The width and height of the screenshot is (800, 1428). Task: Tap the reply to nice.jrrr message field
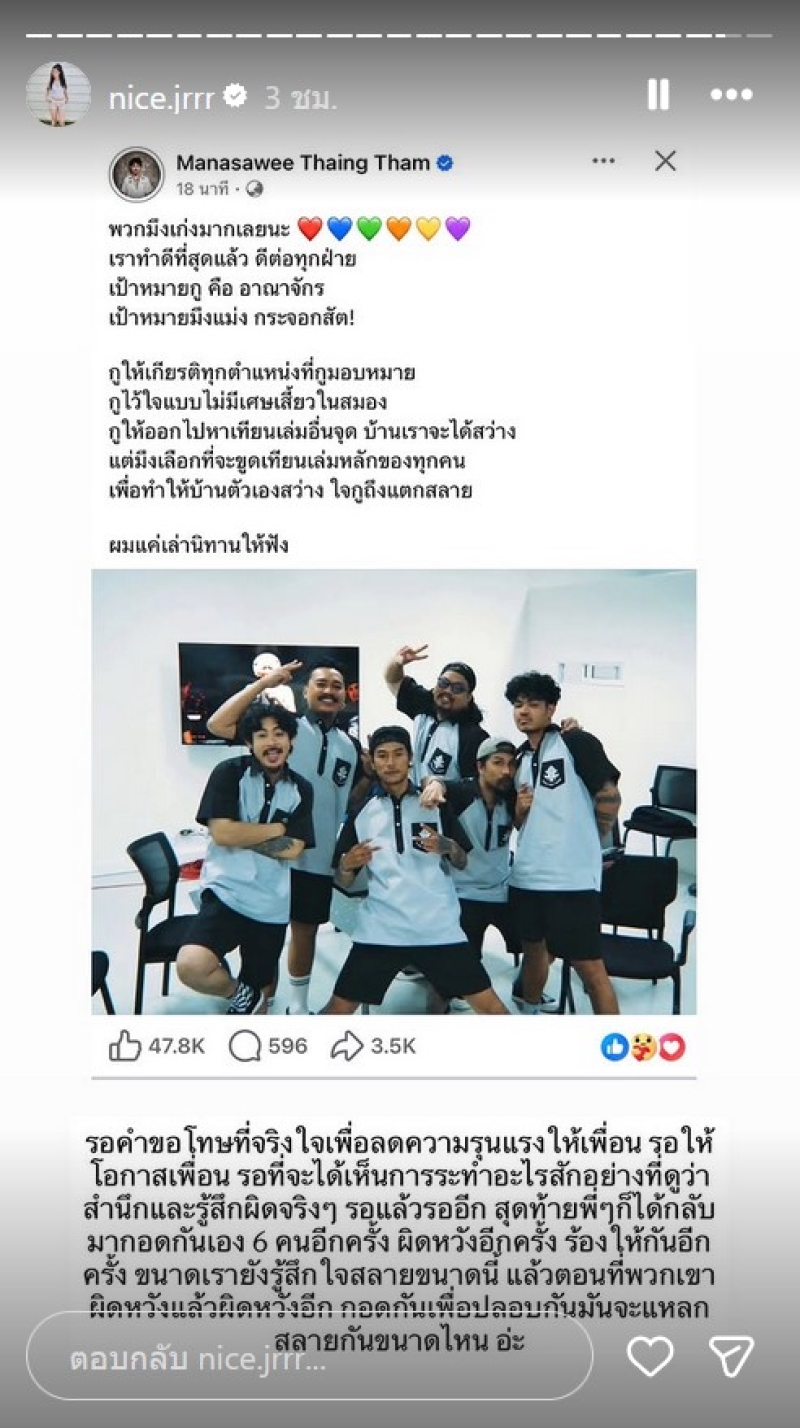(309, 1355)
